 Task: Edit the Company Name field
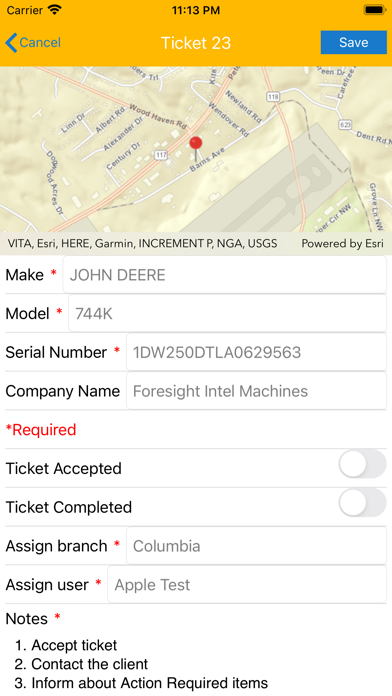pyautogui.click(x=256, y=391)
